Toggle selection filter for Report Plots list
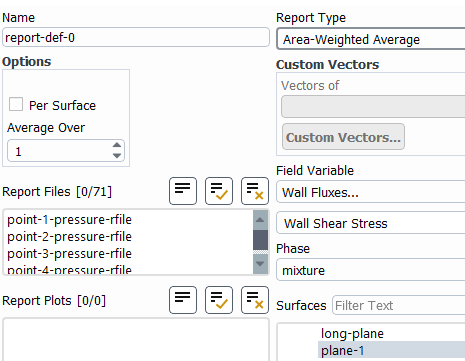Screen dimensions: 465x361 (183, 300)
